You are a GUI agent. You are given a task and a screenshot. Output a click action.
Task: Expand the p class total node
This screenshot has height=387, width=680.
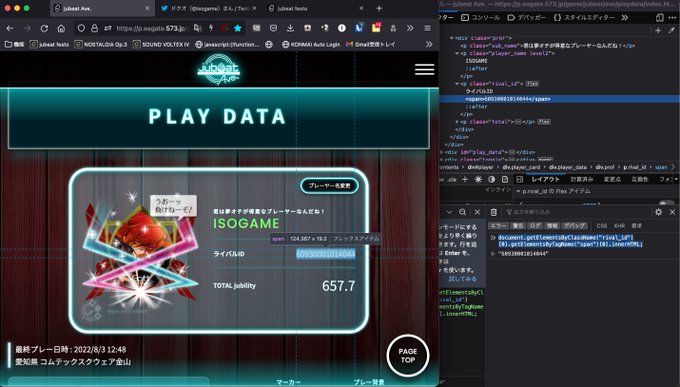457,122
